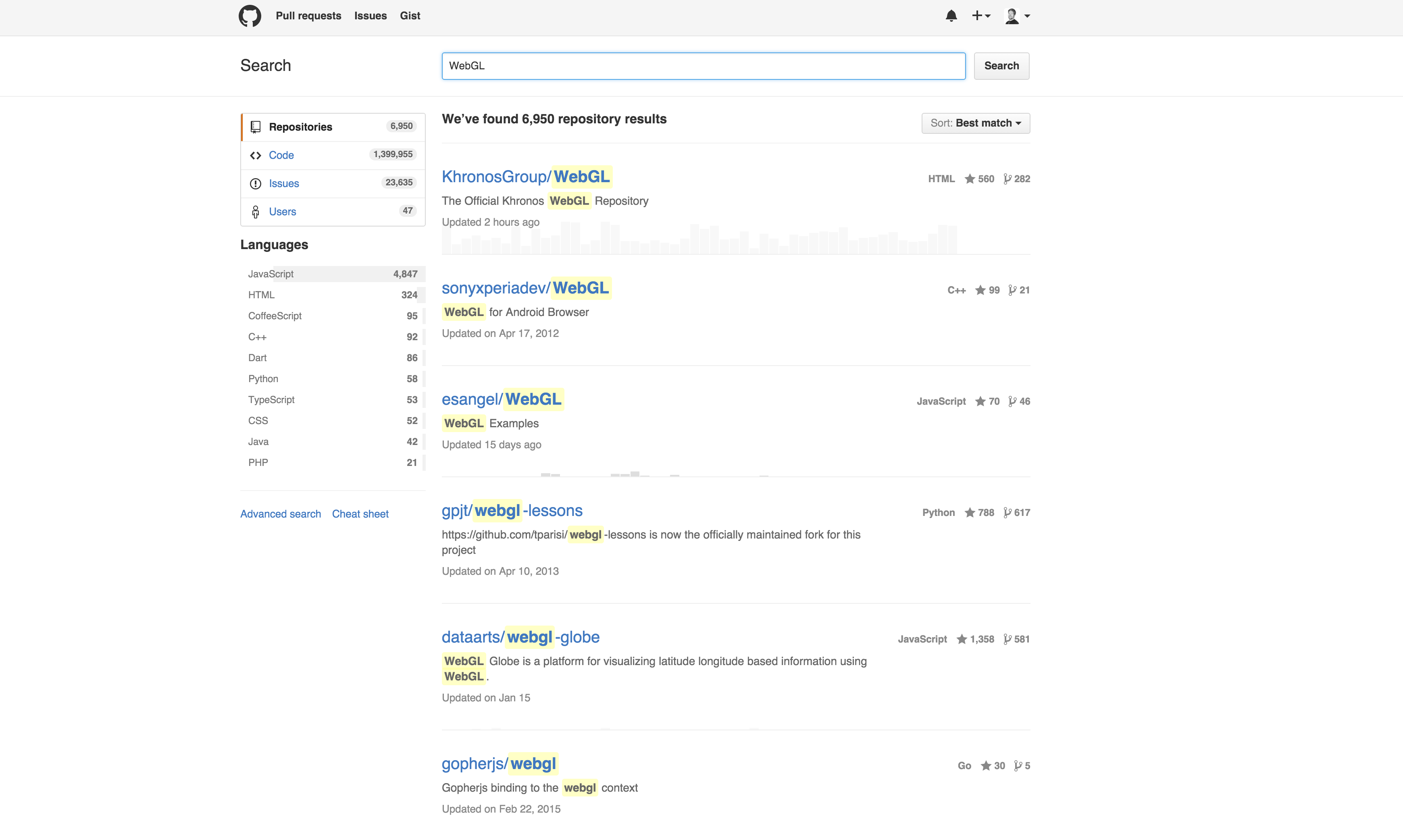Expand the Sort: Best match dropdown

[x=976, y=123]
